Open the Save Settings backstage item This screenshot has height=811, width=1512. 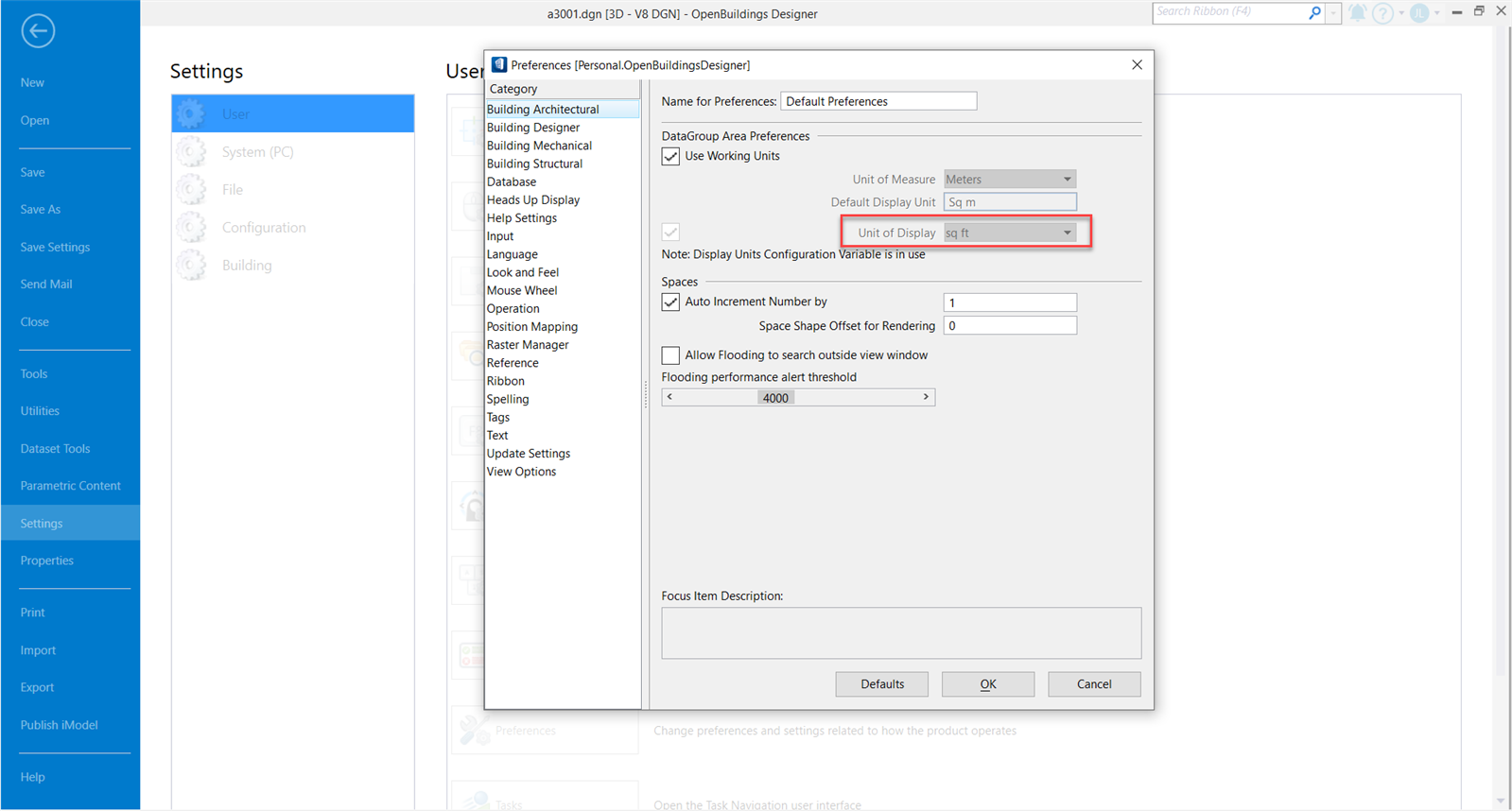coord(70,247)
